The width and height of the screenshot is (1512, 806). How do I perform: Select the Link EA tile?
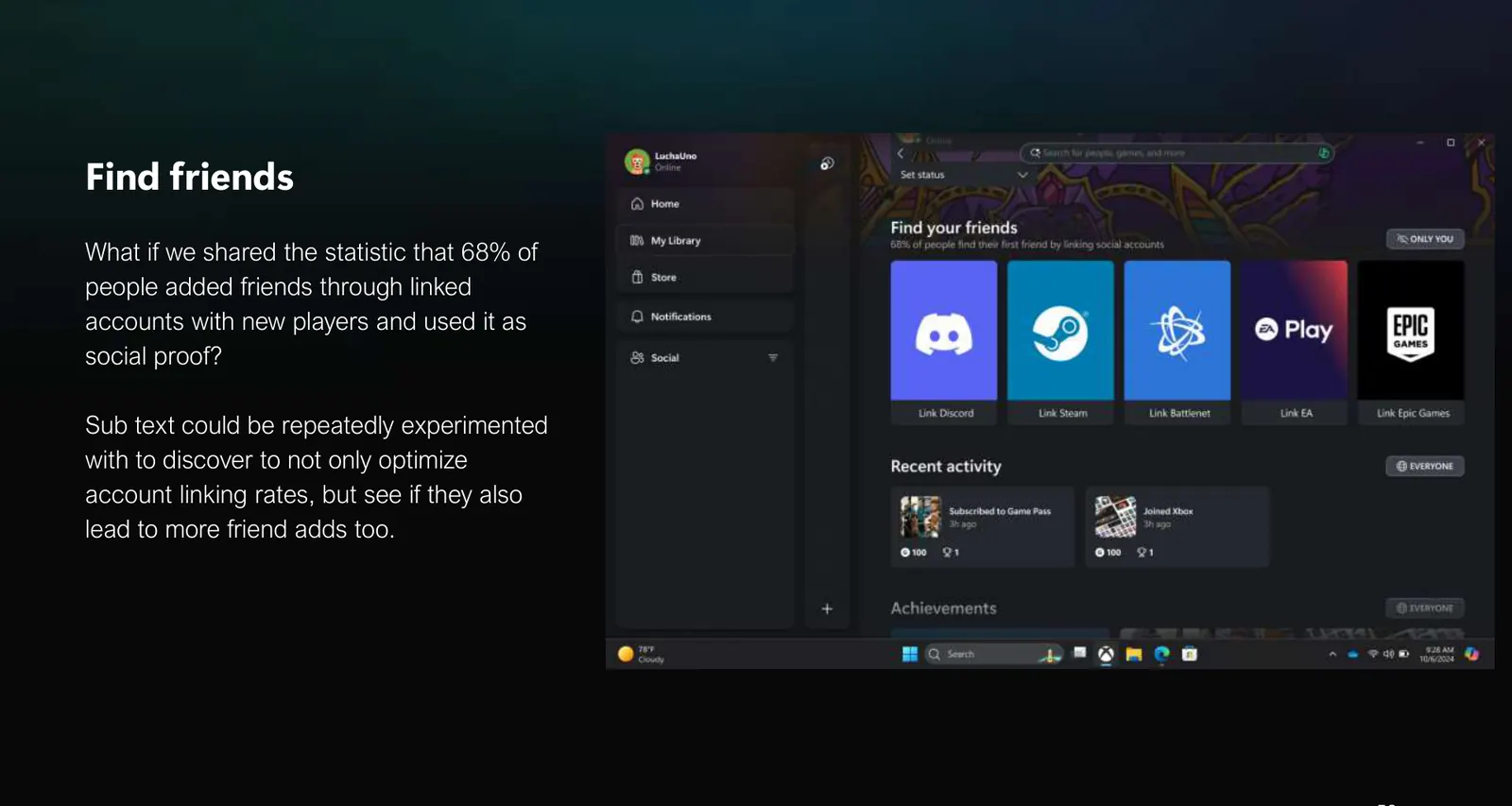pos(1295,342)
